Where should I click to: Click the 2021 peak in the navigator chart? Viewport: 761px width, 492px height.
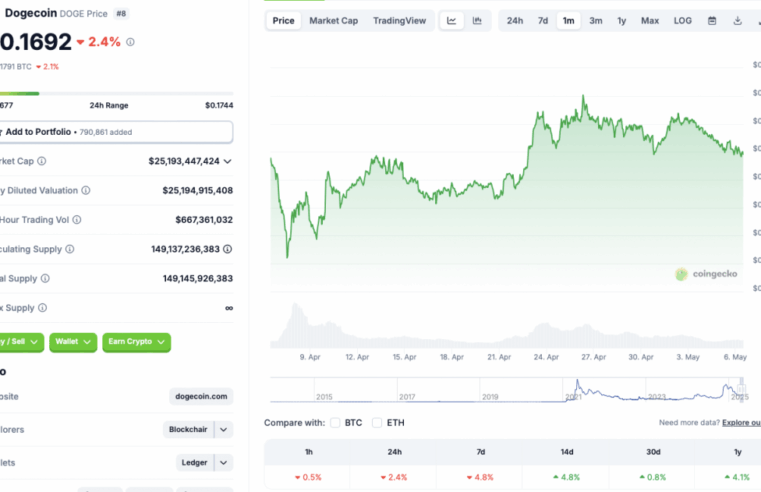pos(578,382)
